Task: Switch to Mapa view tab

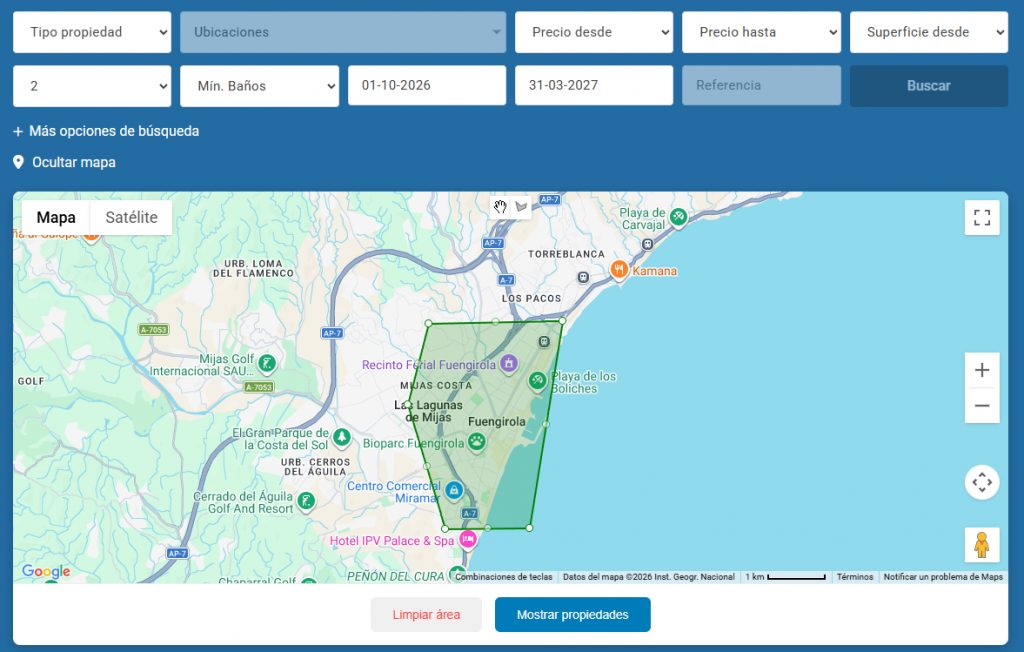Action: click(56, 218)
